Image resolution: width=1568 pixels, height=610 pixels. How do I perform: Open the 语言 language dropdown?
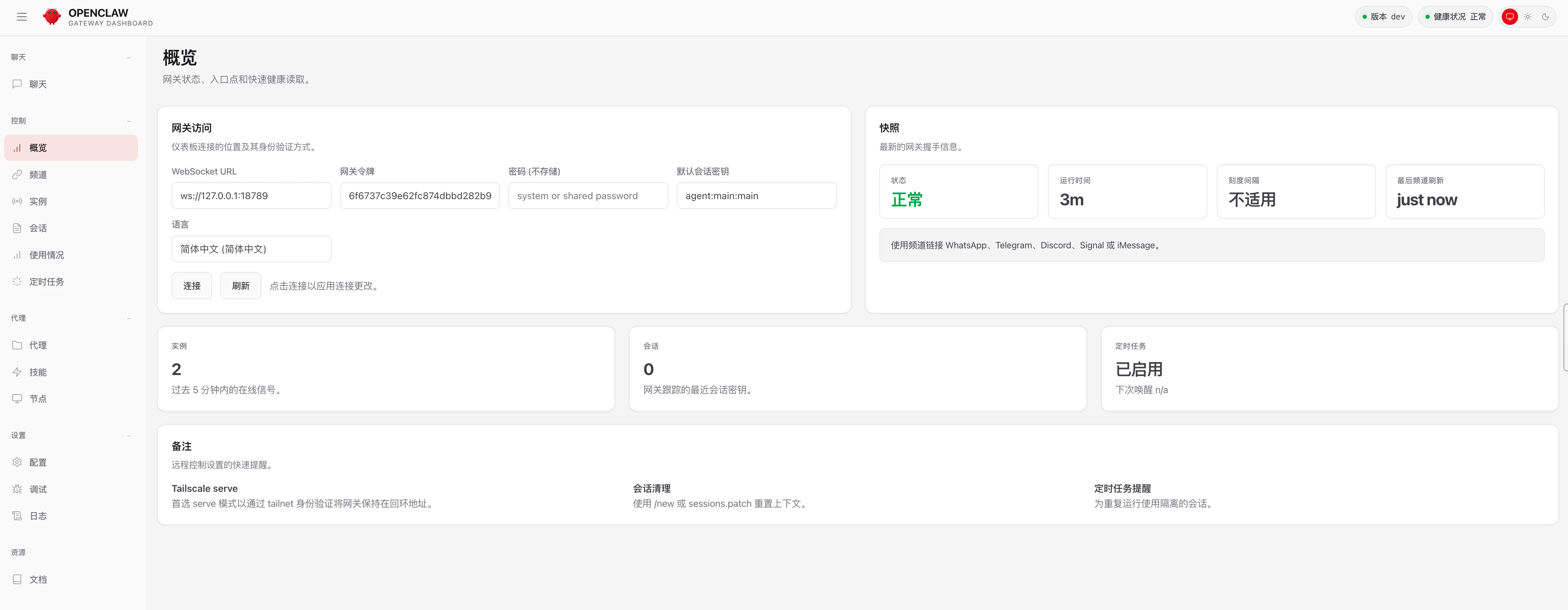[x=251, y=249]
